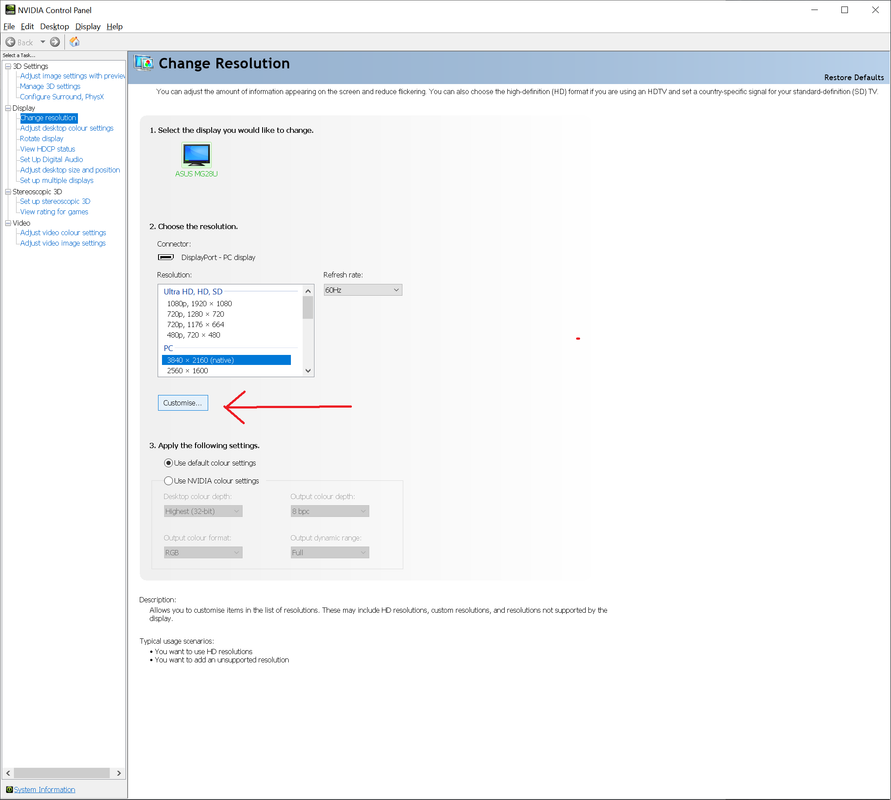Open Adjust image settings with preview
The height and width of the screenshot is (800, 891).
point(72,76)
